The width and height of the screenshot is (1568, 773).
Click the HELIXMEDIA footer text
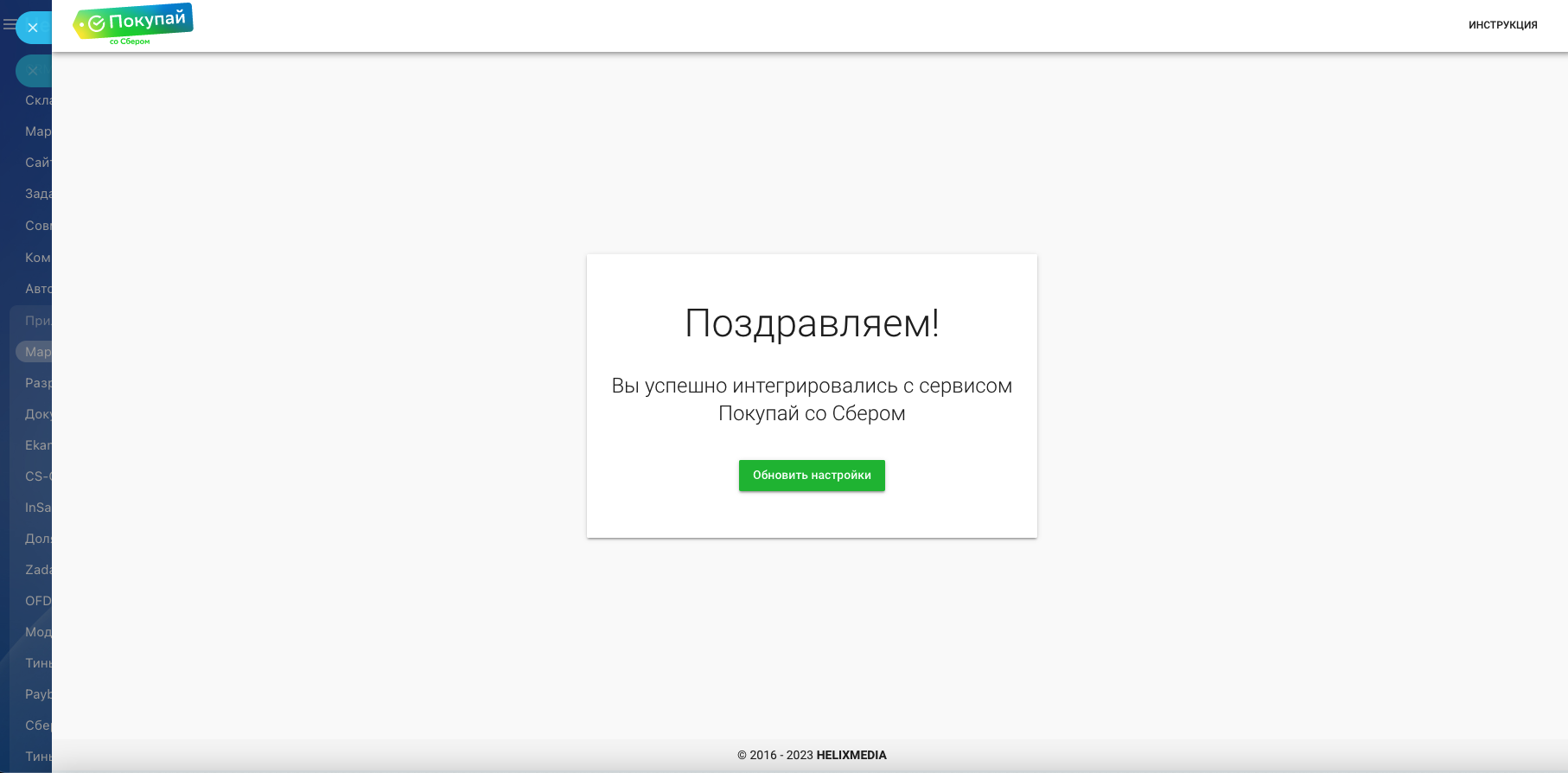(x=851, y=755)
